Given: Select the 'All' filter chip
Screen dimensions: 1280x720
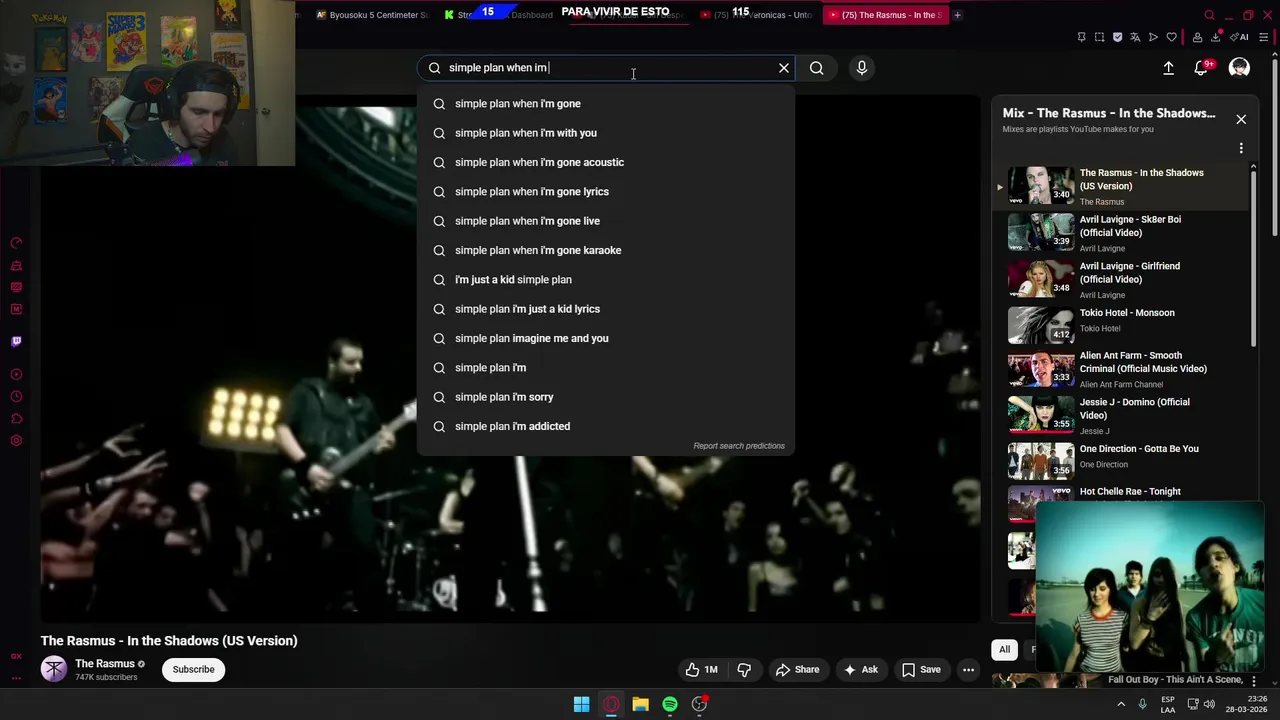Looking at the screenshot, I should click(x=1004, y=650).
